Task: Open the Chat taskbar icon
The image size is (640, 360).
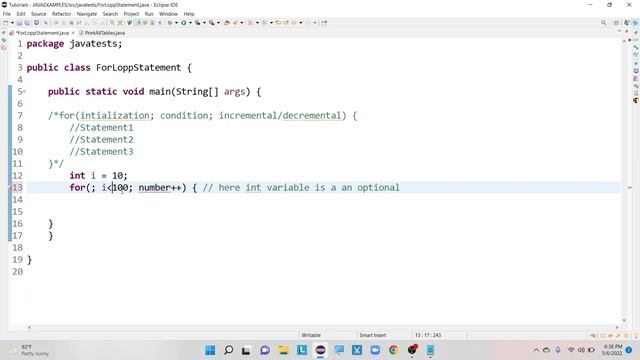Action: (x=265, y=350)
